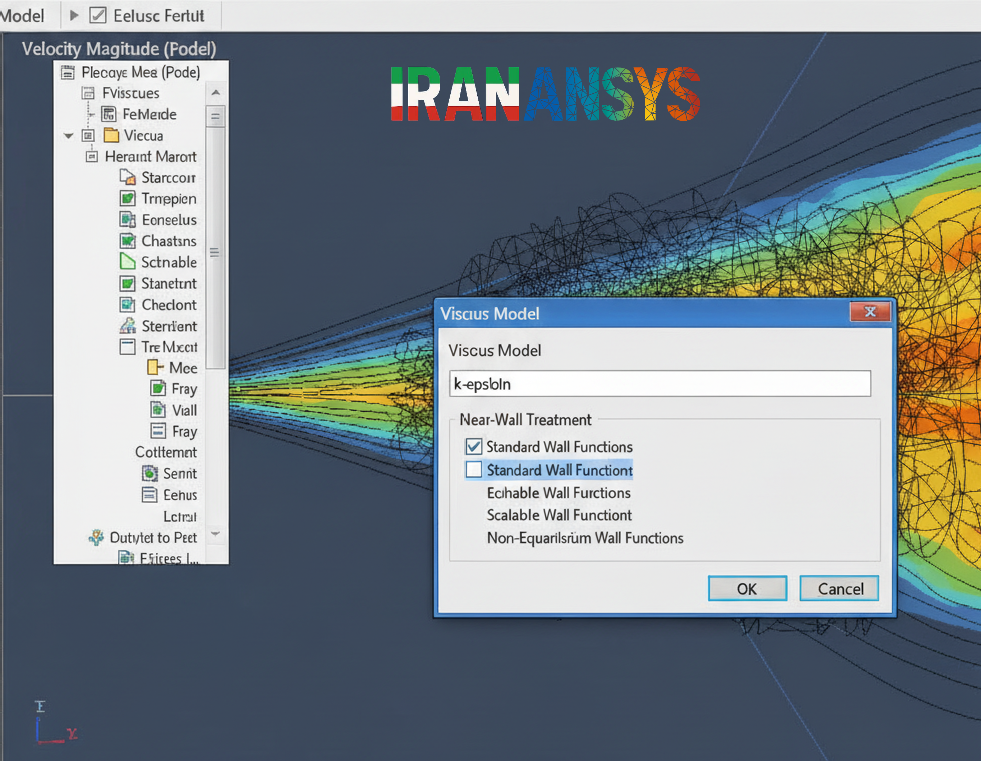Click the Heramt Maront icon

tap(92, 156)
